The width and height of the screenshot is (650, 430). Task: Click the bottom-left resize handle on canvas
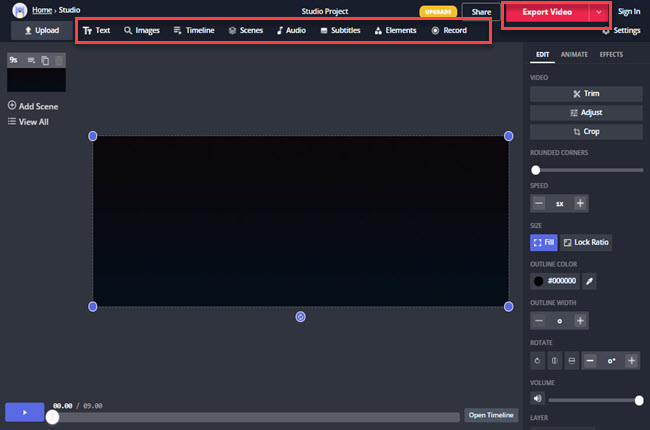93,306
